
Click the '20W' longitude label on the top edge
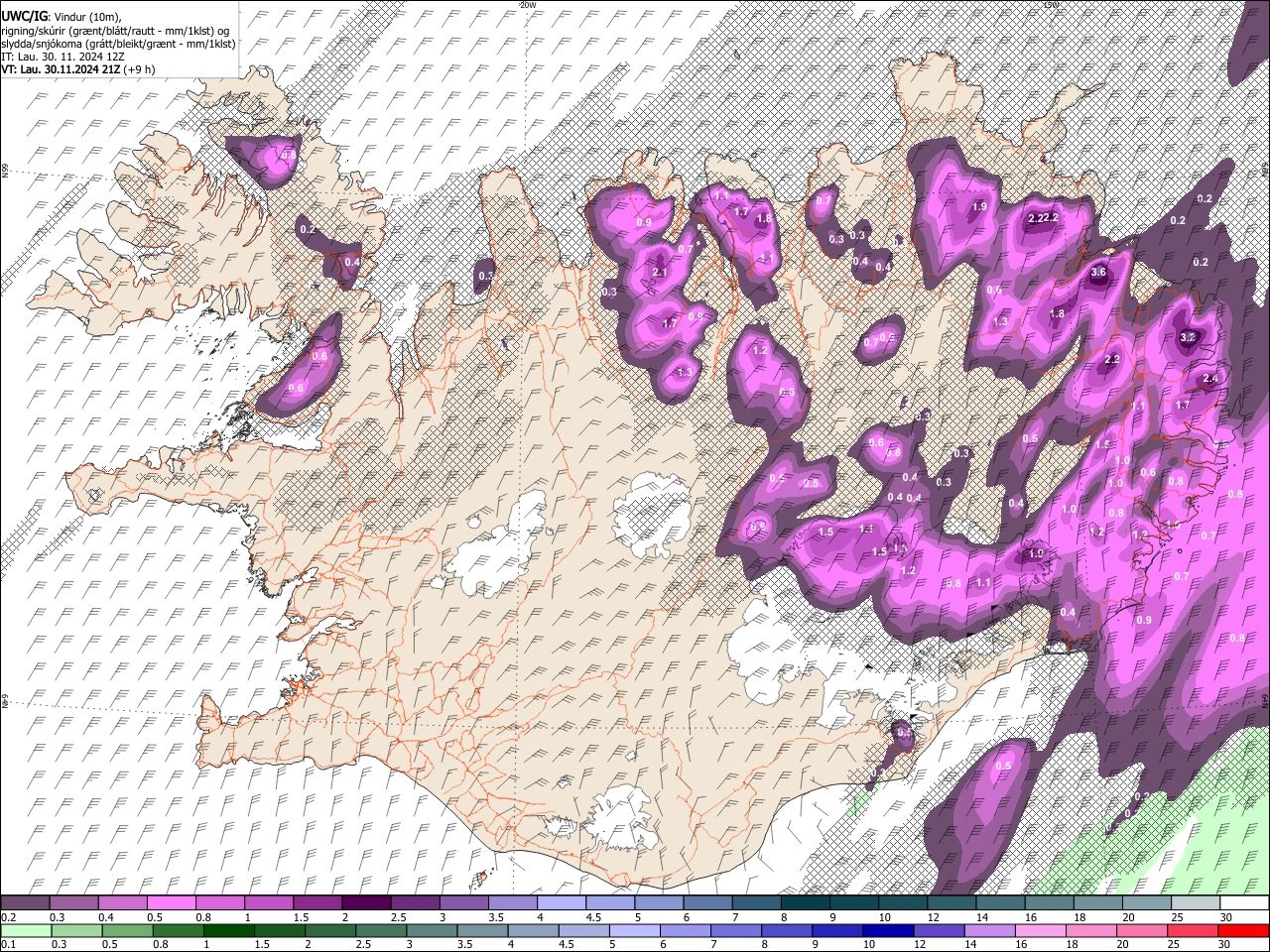[528, 5]
